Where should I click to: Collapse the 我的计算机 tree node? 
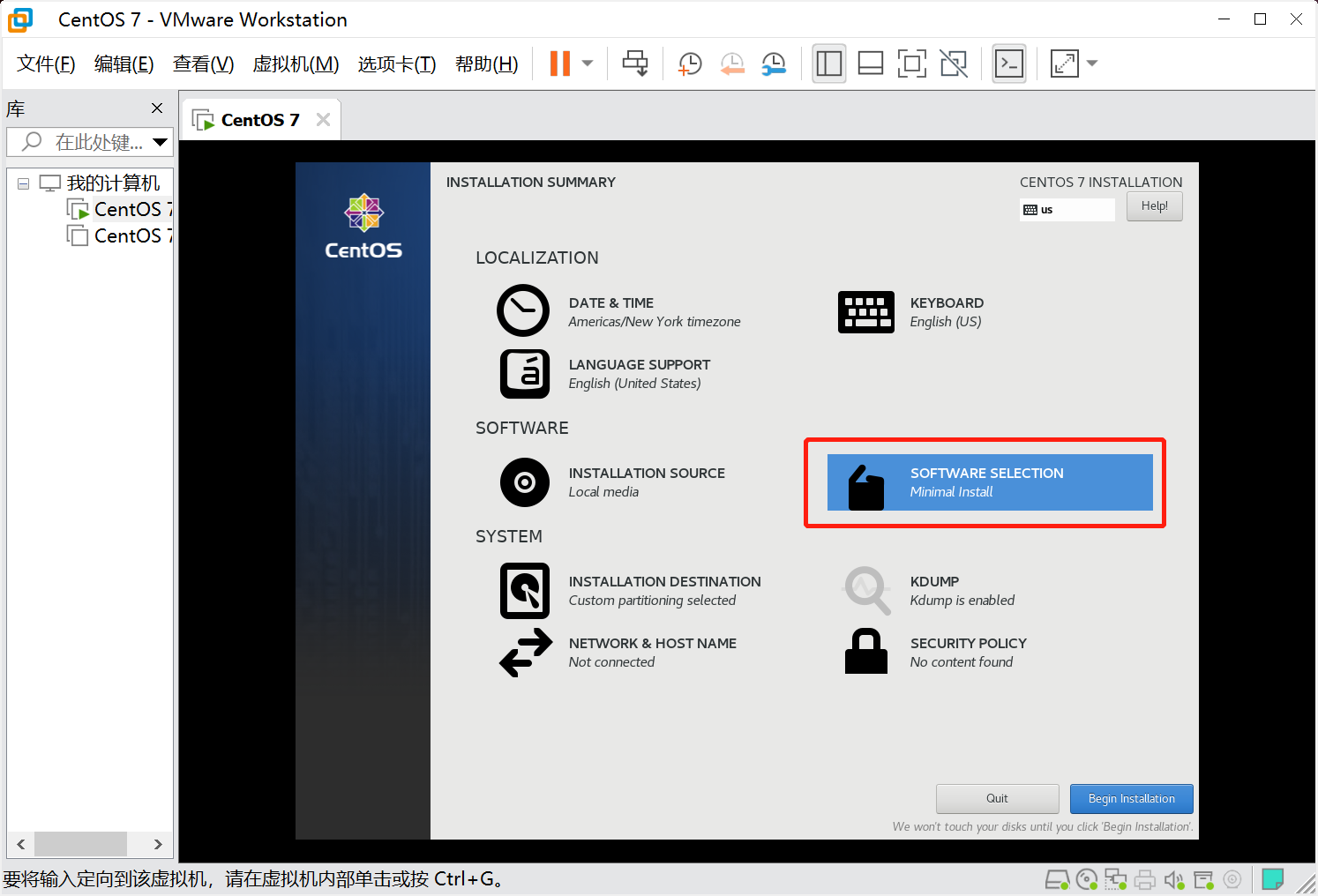coord(23,183)
